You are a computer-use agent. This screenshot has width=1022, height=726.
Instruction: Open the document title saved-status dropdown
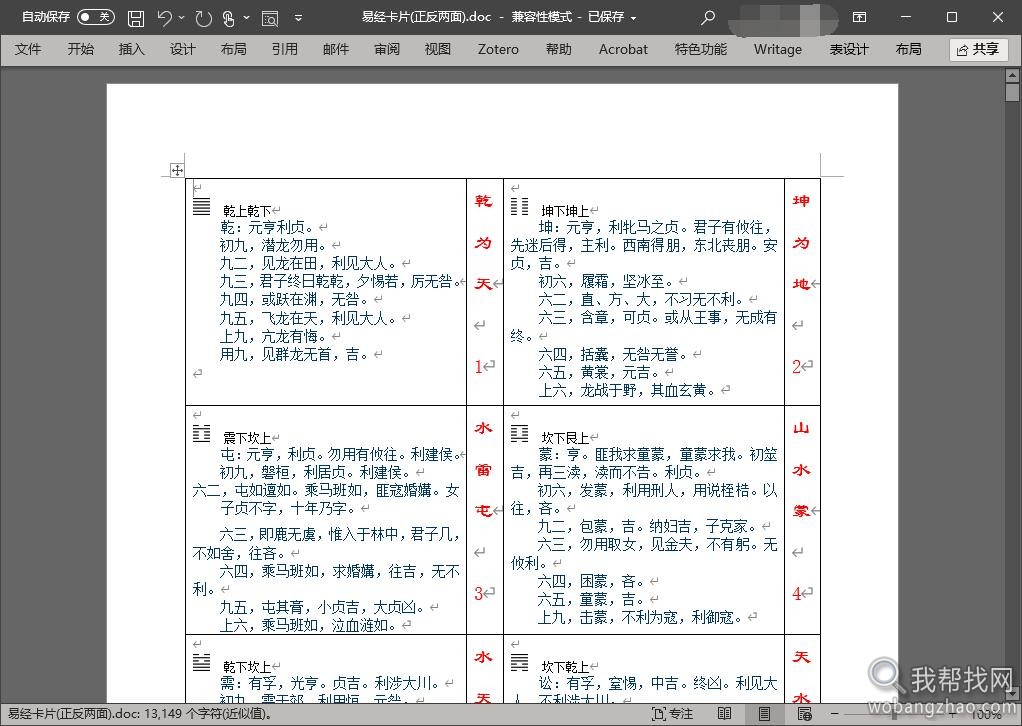click(x=633, y=18)
